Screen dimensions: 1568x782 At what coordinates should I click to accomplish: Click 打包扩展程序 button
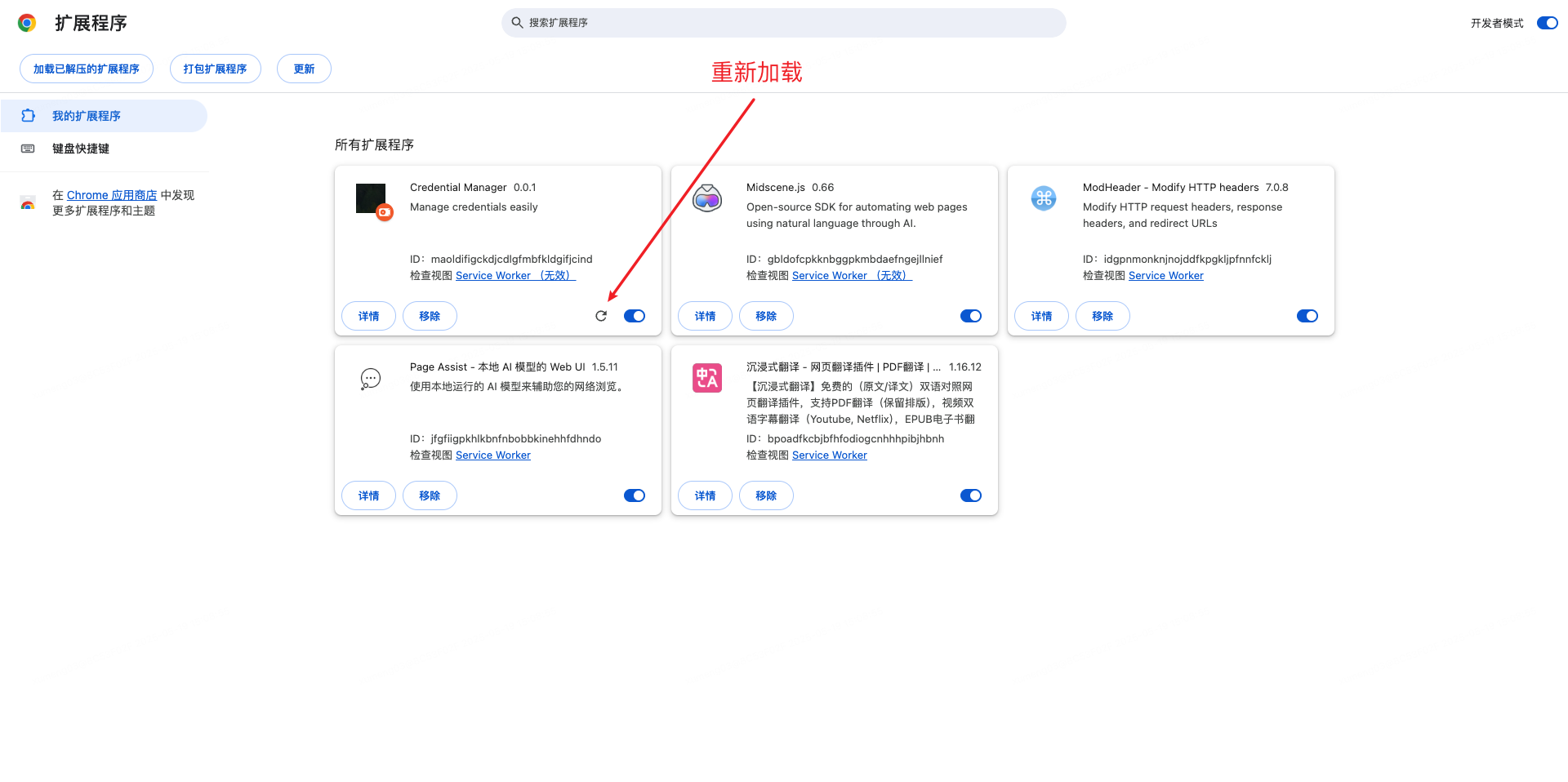[x=216, y=69]
